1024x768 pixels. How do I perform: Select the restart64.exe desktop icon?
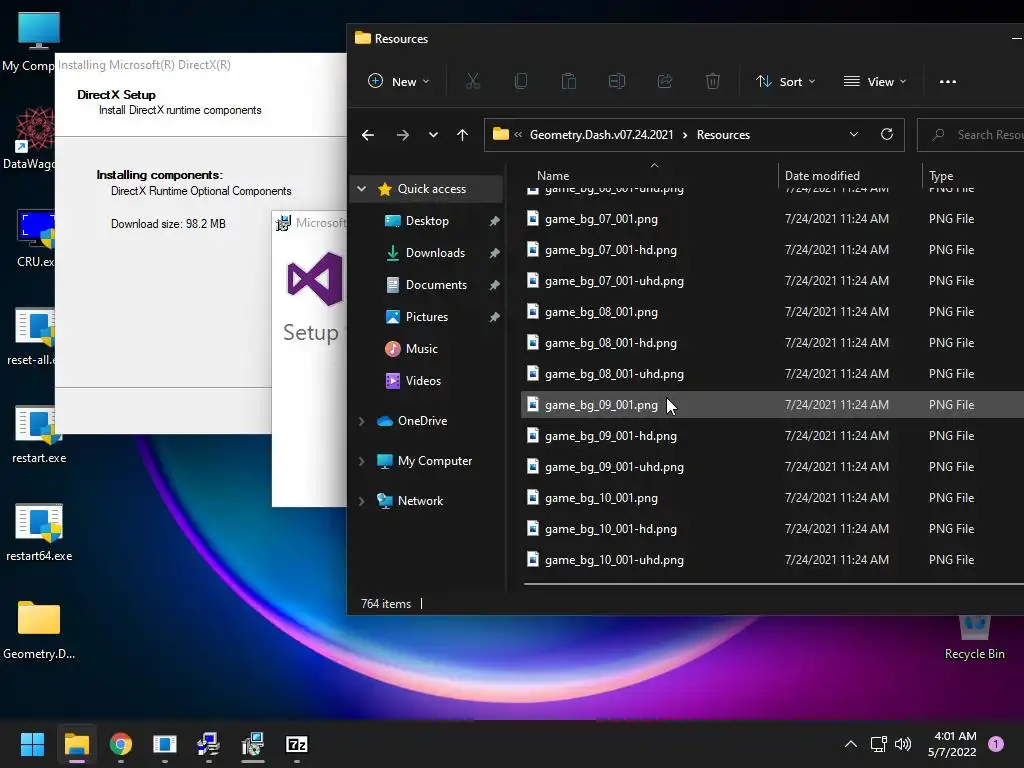[x=39, y=533]
